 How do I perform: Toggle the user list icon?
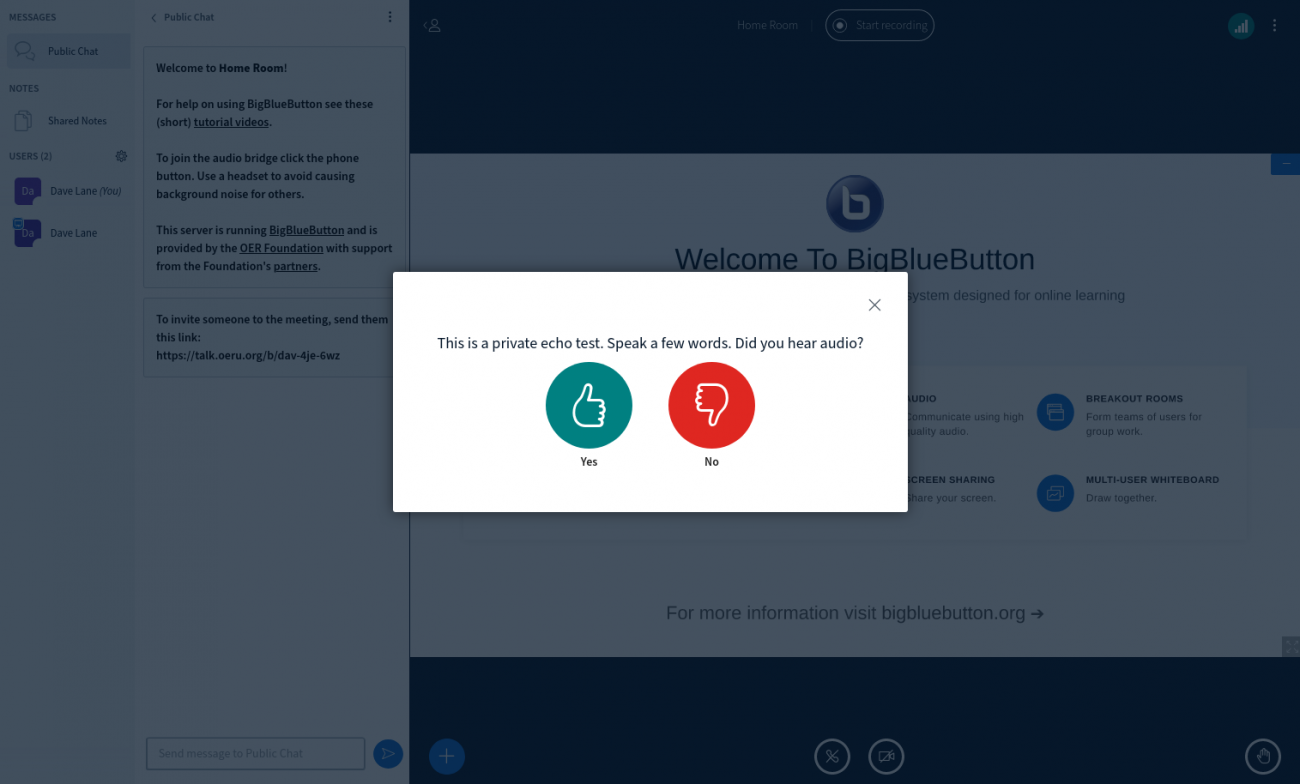tap(433, 25)
